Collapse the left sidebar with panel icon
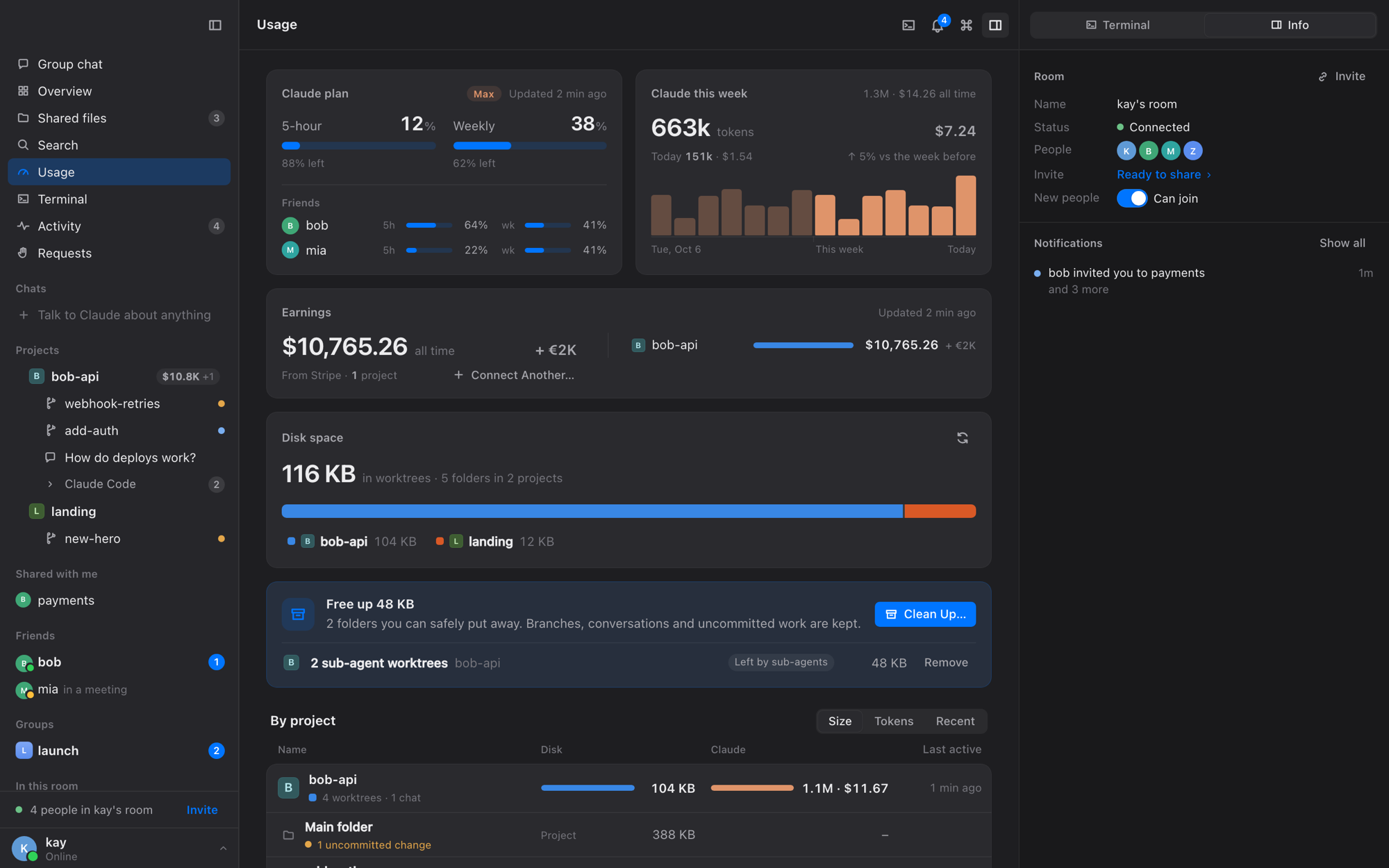The width and height of the screenshot is (1389, 868). click(215, 25)
